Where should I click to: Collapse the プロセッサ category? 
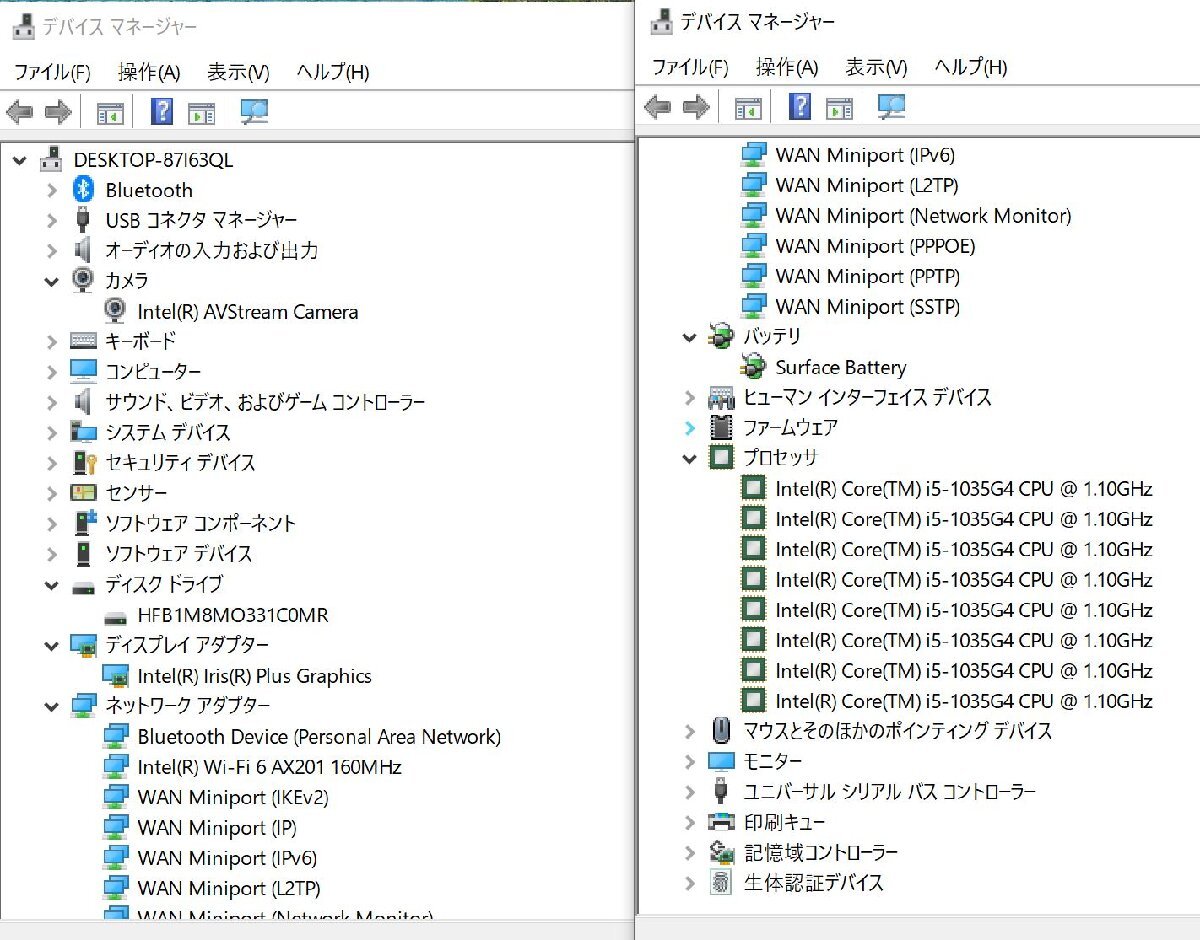[689, 458]
